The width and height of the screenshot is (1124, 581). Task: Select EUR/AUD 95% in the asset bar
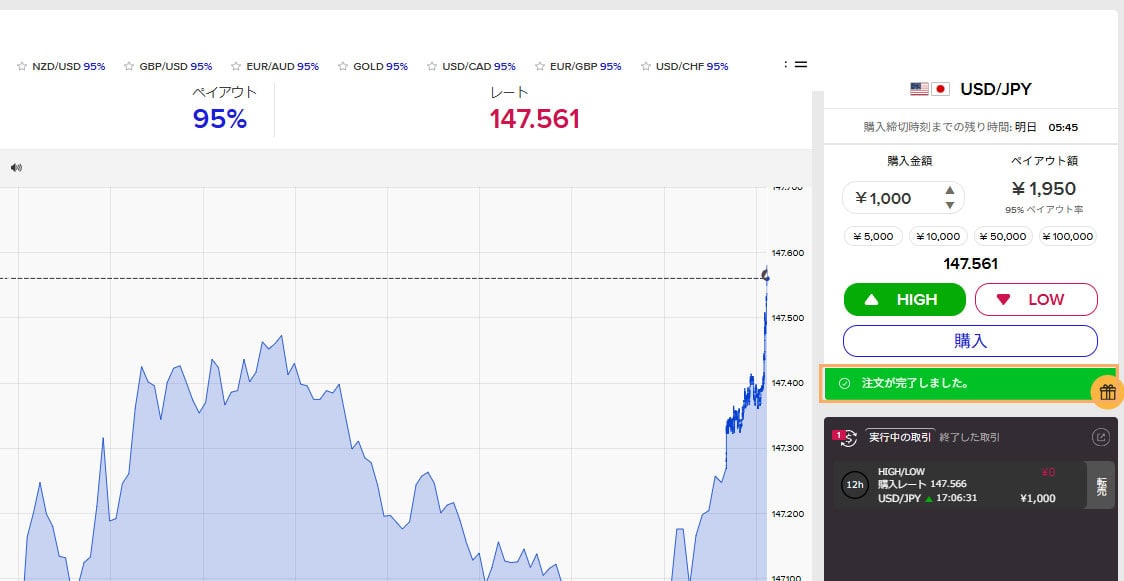tap(282, 67)
